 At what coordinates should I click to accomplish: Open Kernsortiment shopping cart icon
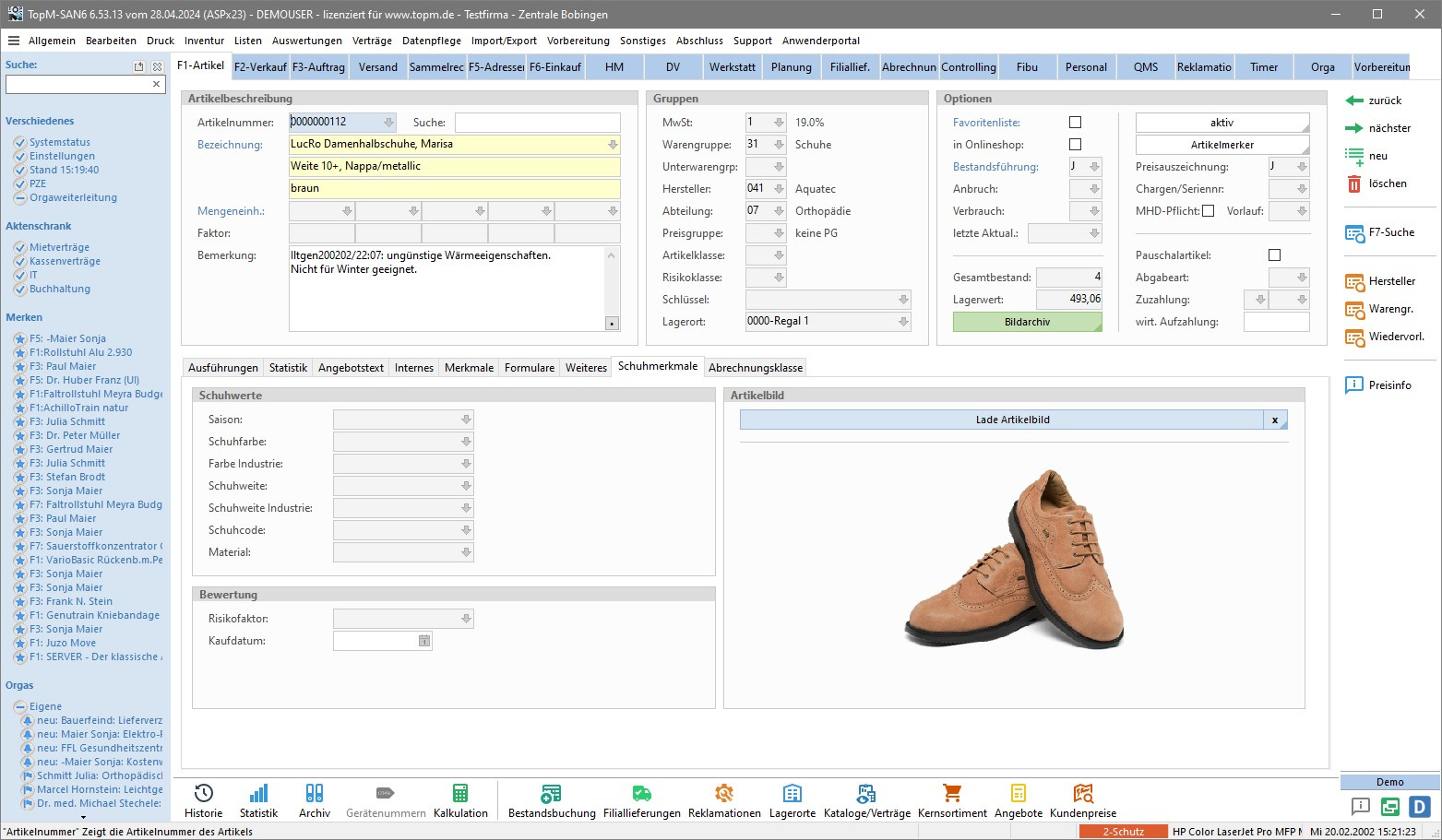(x=952, y=793)
